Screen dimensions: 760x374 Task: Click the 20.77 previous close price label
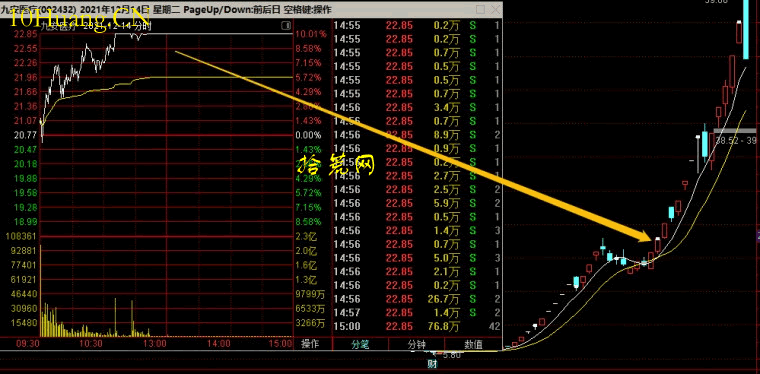click(26, 135)
